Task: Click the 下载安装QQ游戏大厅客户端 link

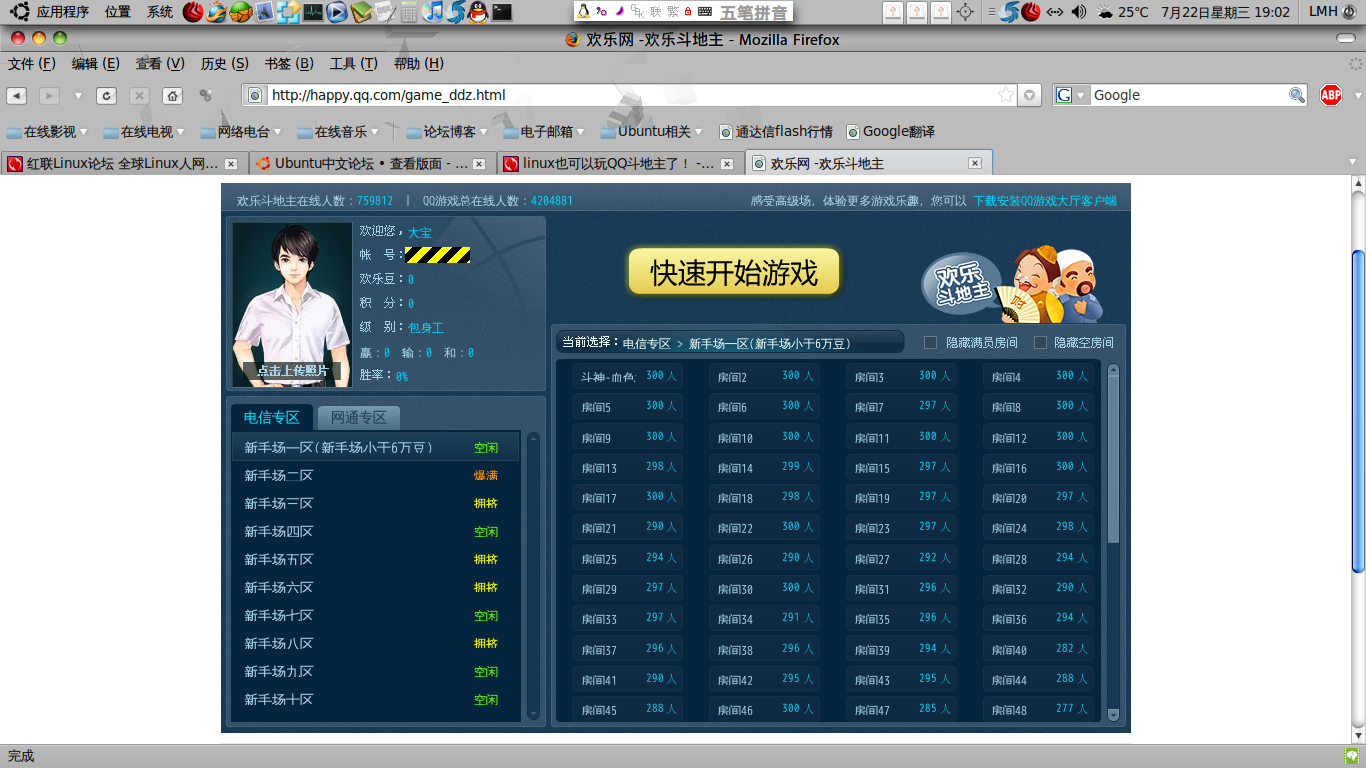Action: pyautogui.click(x=1045, y=201)
